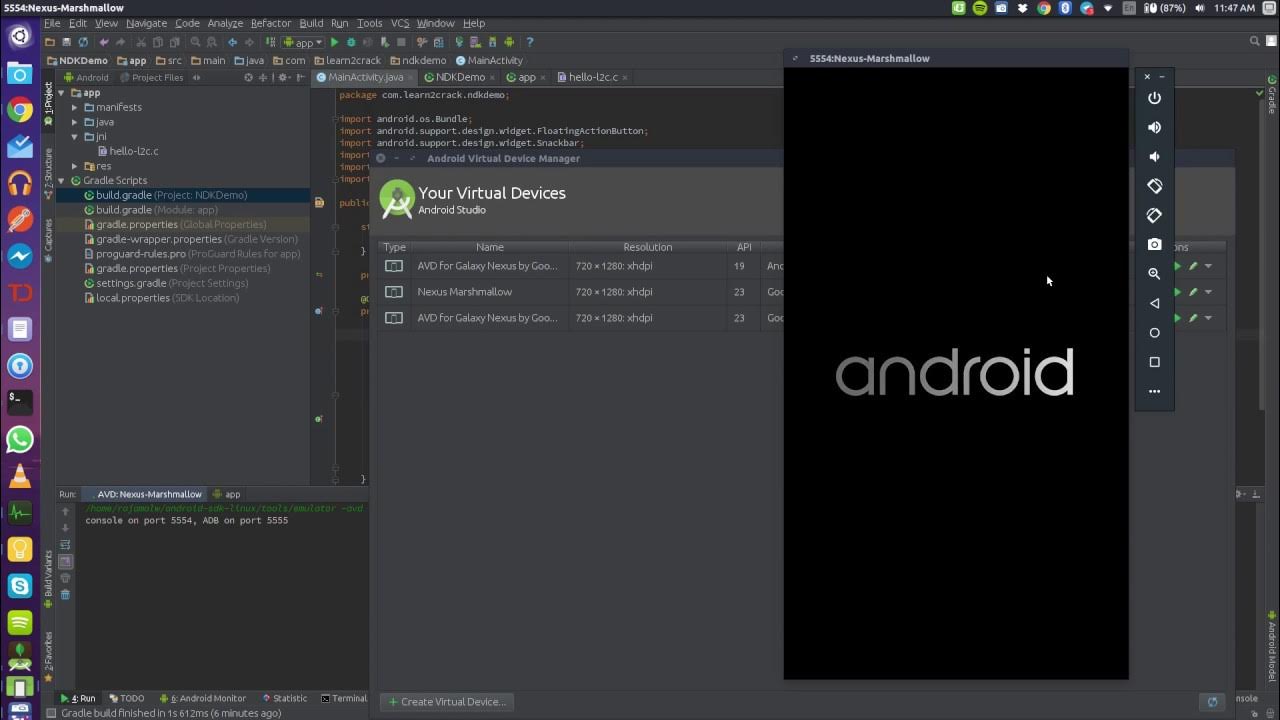Viewport: 1280px width, 720px height.
Task: Refresh the virtual device list
Action: (1213, 702)
